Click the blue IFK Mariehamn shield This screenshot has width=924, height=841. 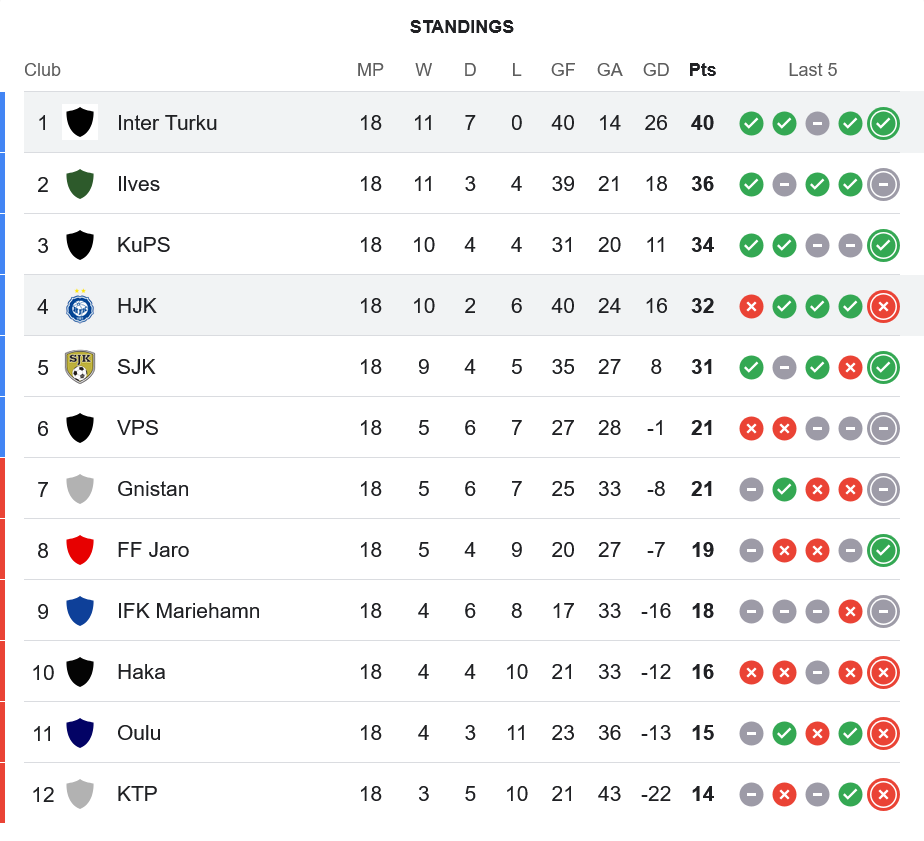[x=79, y=611]
